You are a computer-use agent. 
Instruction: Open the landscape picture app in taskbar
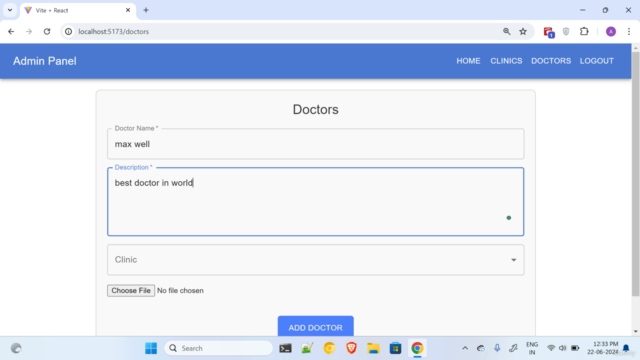click(x=307, y=348)
